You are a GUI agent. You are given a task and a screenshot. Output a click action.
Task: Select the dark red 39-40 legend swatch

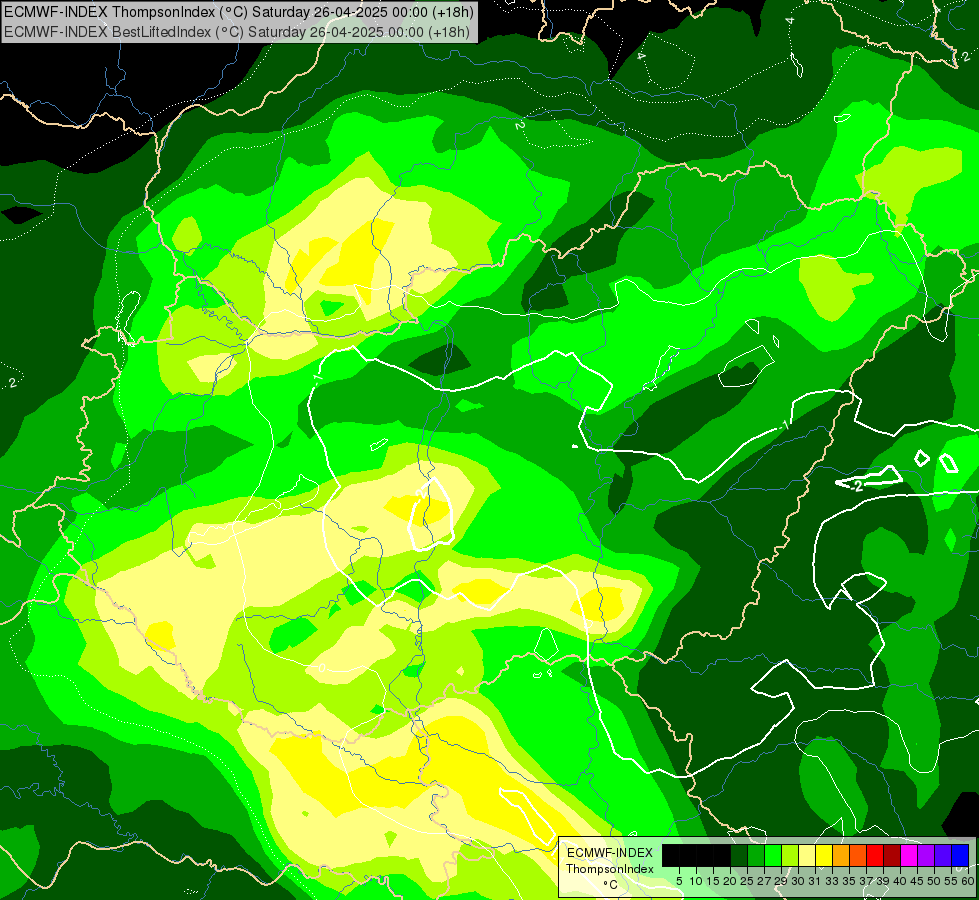[892, 856]
